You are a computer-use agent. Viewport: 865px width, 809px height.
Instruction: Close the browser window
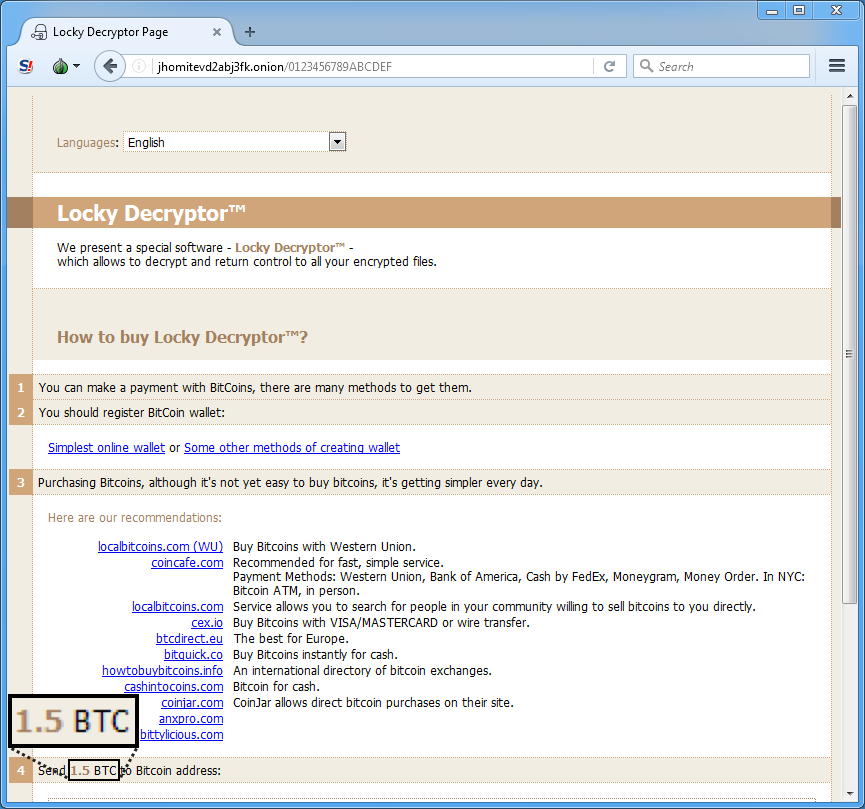click(x=836, y=10)
